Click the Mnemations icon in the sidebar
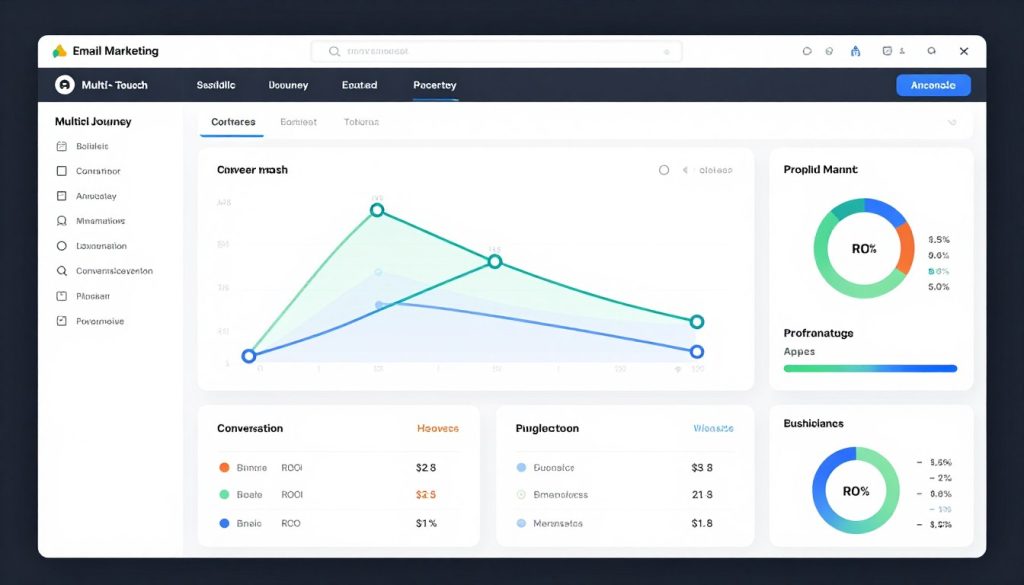 [x=62, y=221]
